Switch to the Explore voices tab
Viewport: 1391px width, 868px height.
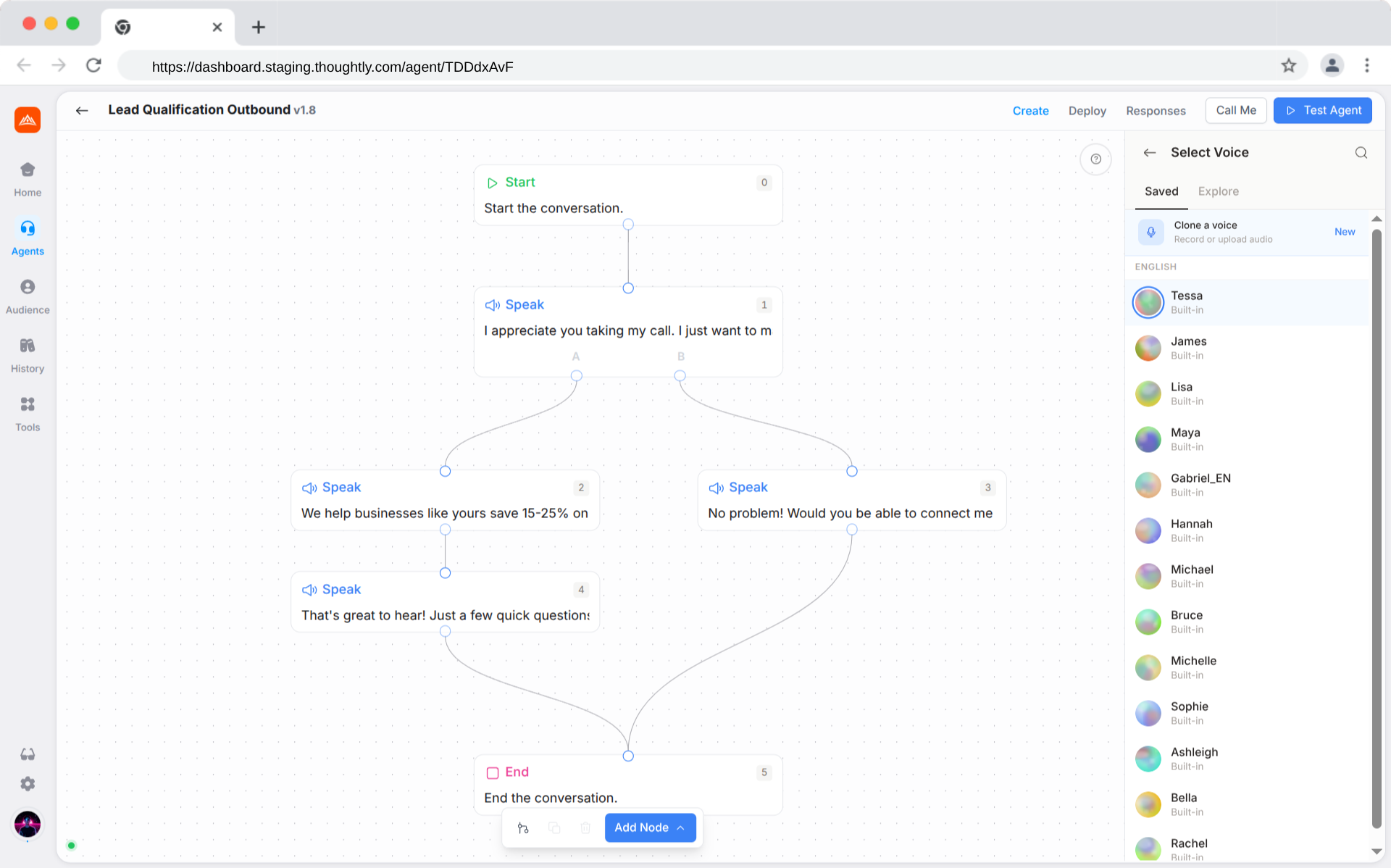(1218, 191)
